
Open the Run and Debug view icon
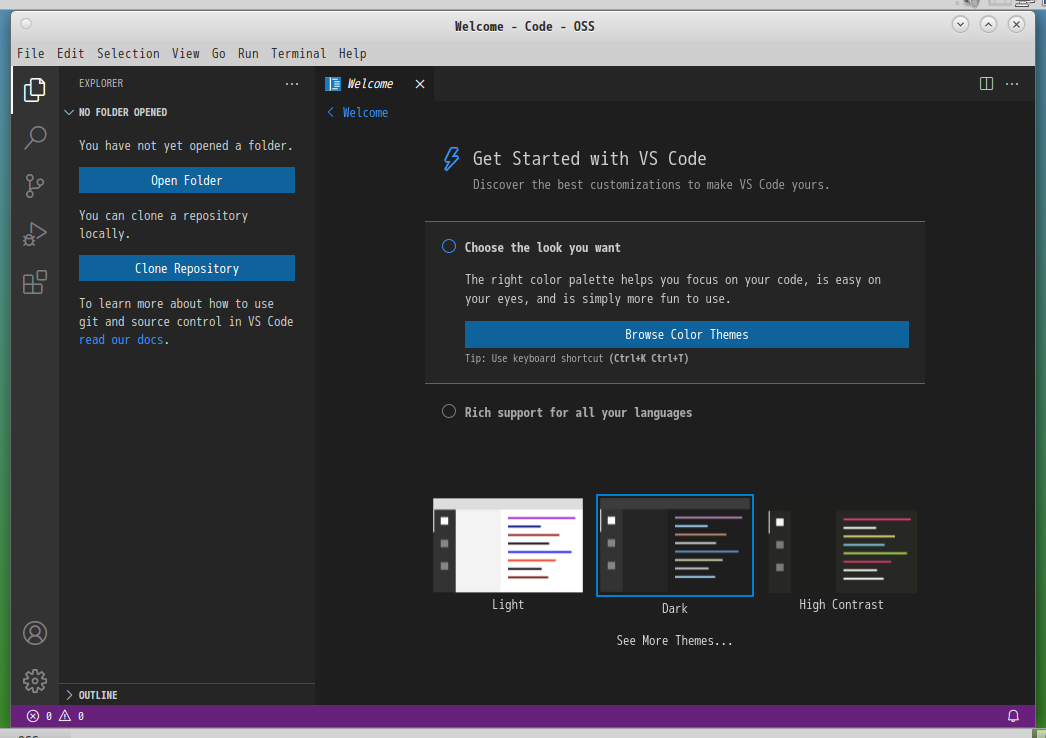click(35, 234)
